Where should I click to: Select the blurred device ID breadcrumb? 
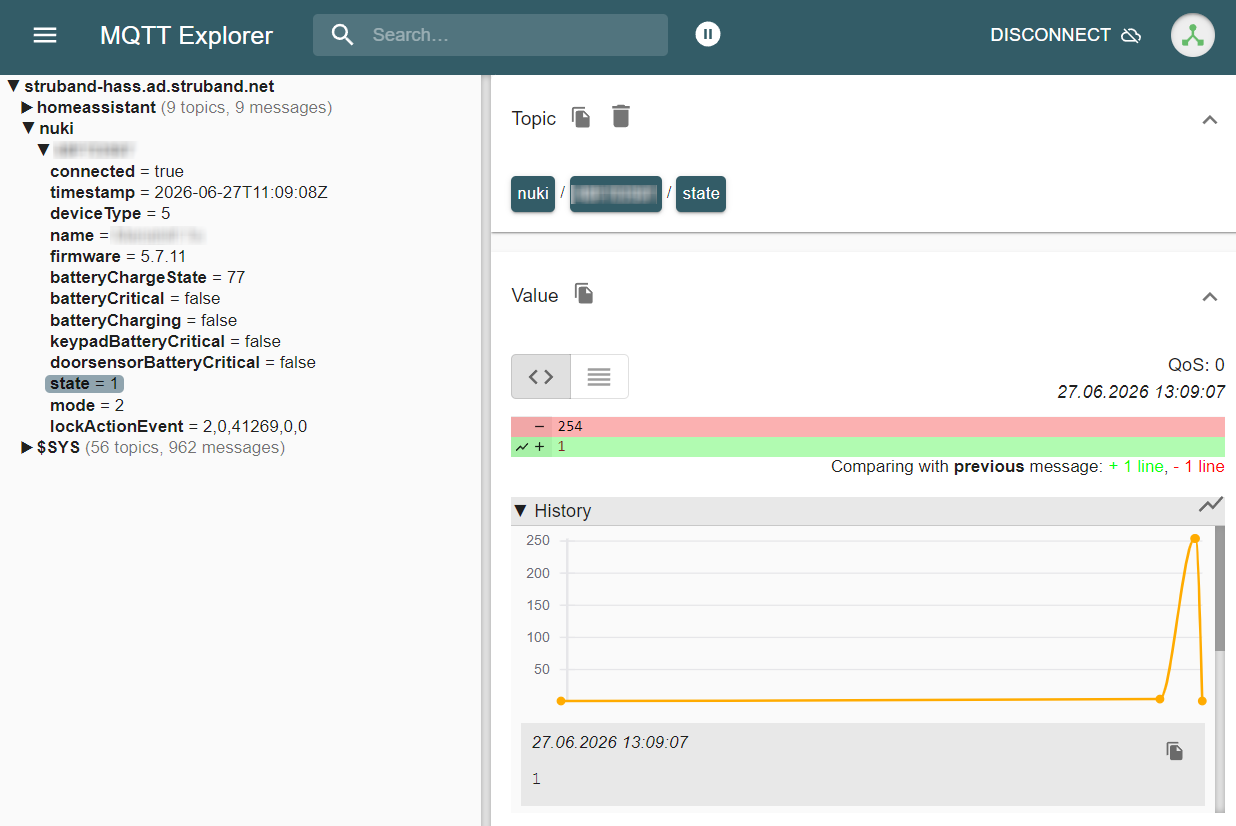[616, 194]
